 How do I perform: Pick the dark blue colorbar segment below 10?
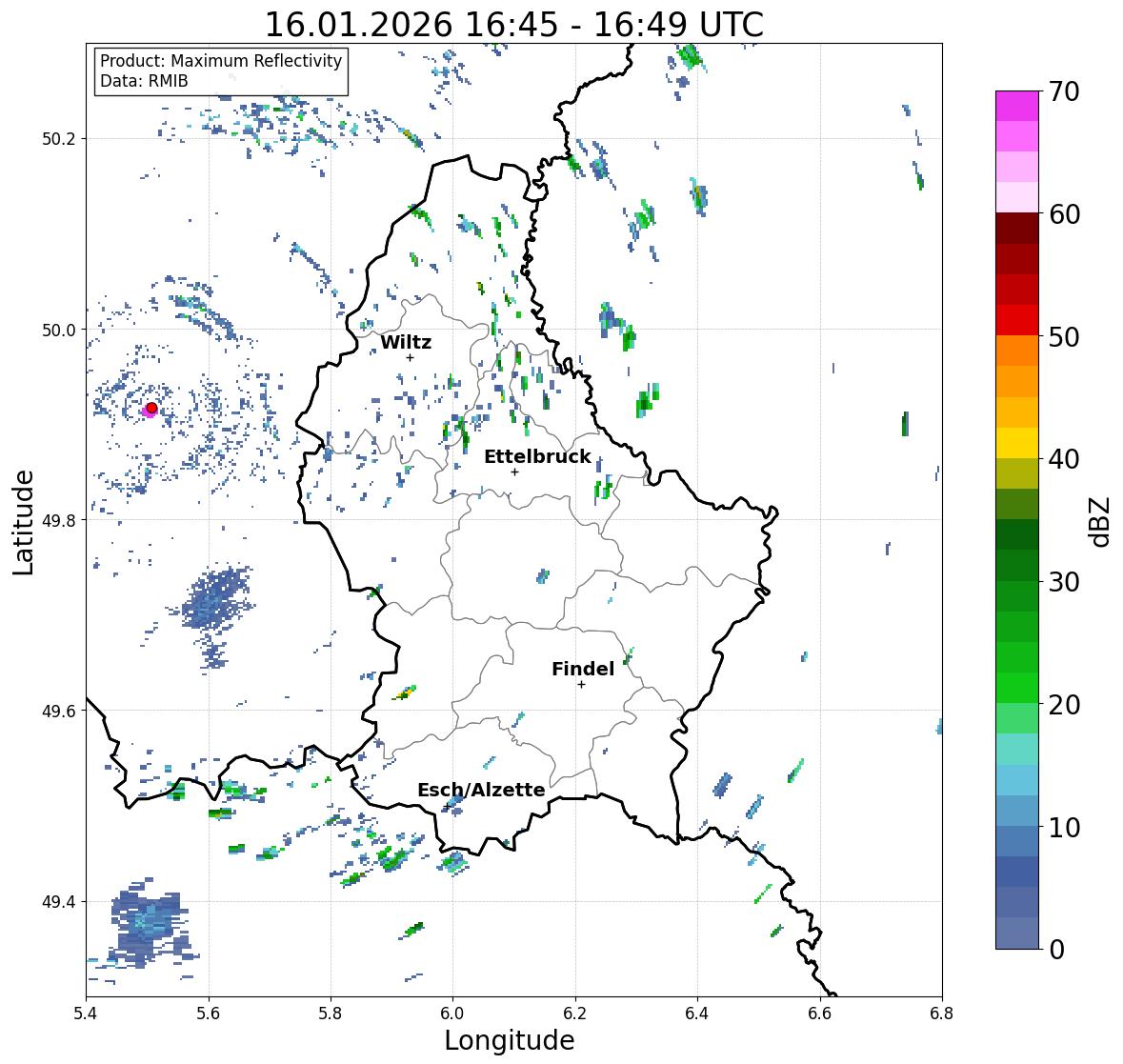(1017, 872)
